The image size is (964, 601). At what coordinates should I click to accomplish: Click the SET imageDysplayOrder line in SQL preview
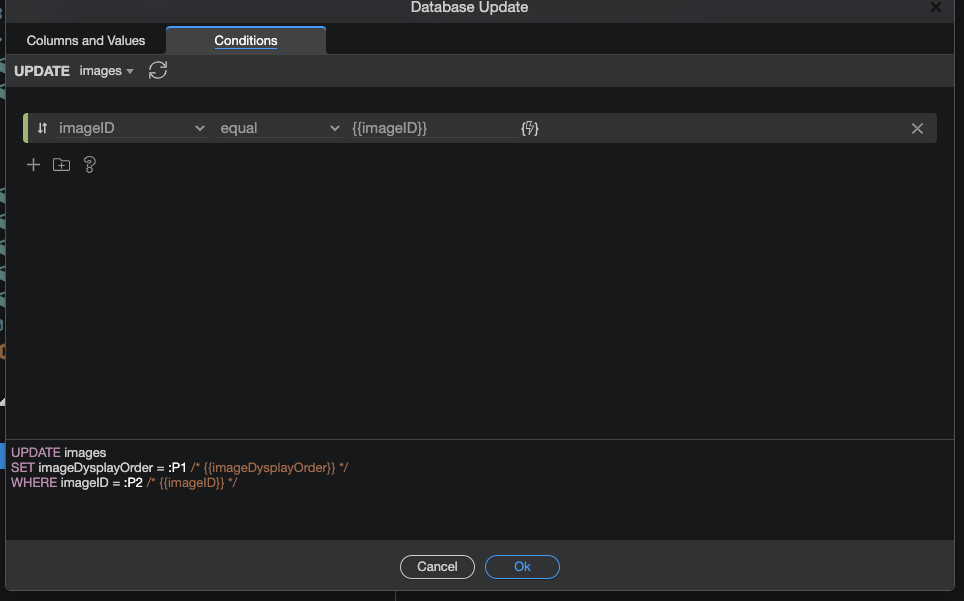click(x=180, y=468)
